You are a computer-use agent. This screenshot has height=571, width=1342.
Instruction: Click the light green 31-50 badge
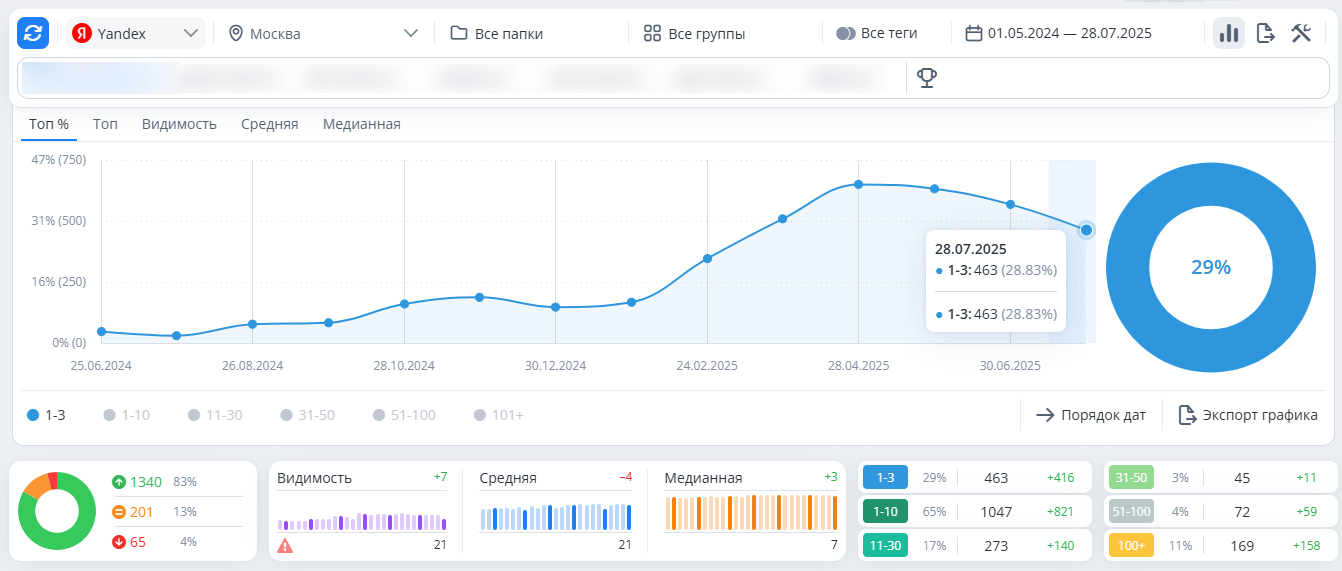(x=1131, y=478)
